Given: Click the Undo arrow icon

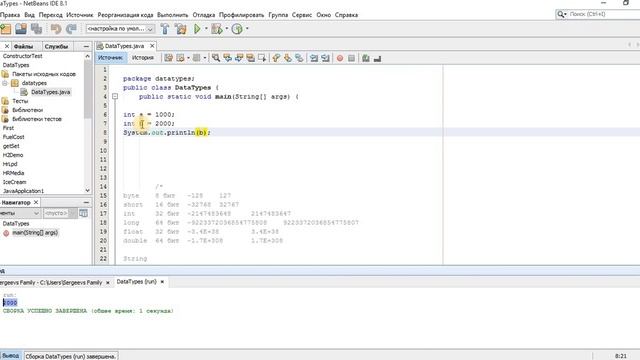Looking at the screenshot, I should [56, 29].
